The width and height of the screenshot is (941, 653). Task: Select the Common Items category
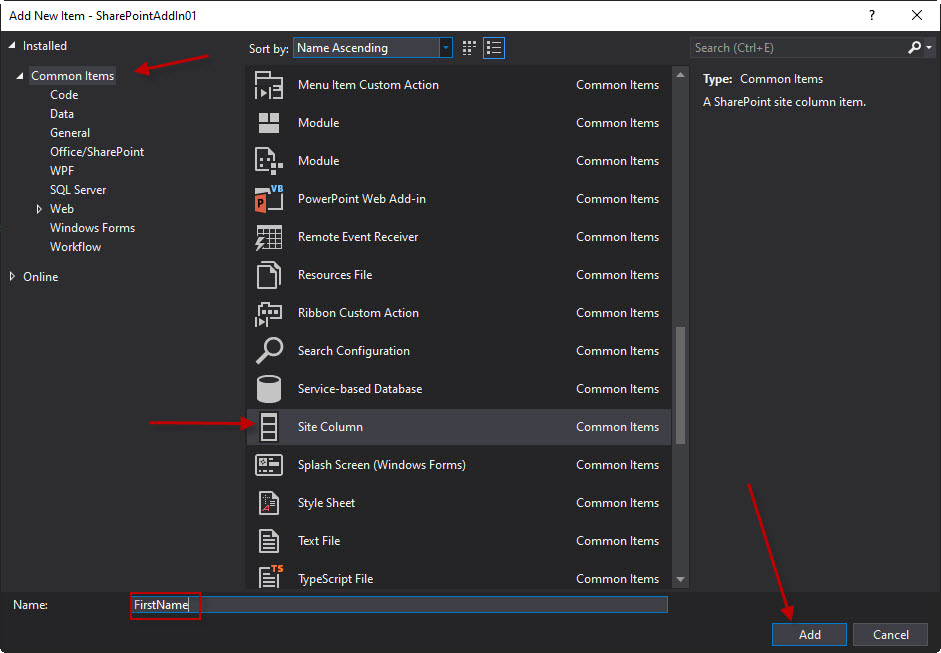(x=73, y=76)
